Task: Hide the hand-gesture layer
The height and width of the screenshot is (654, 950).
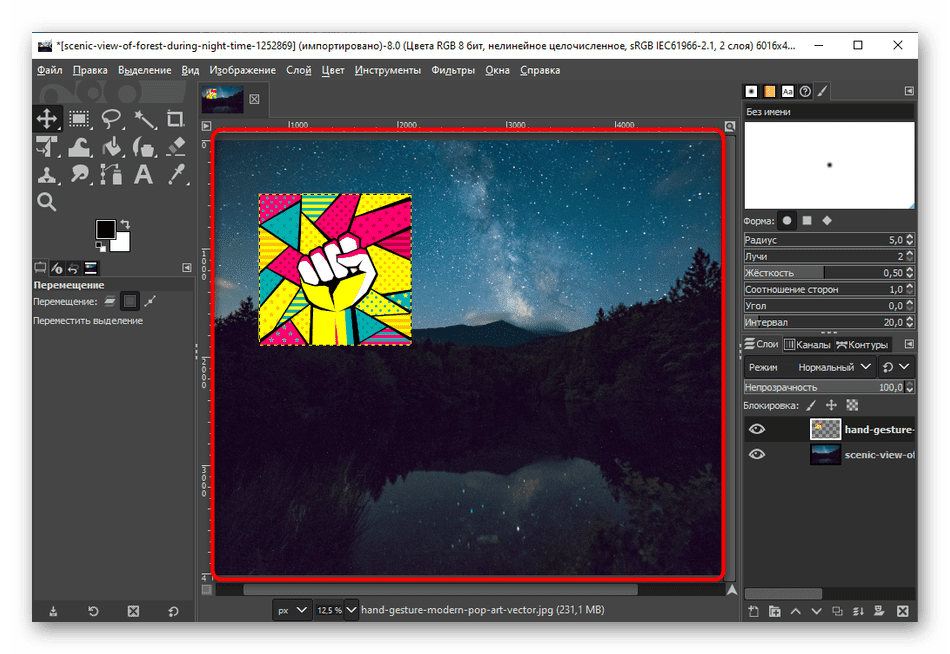Action: click(757, 429)
